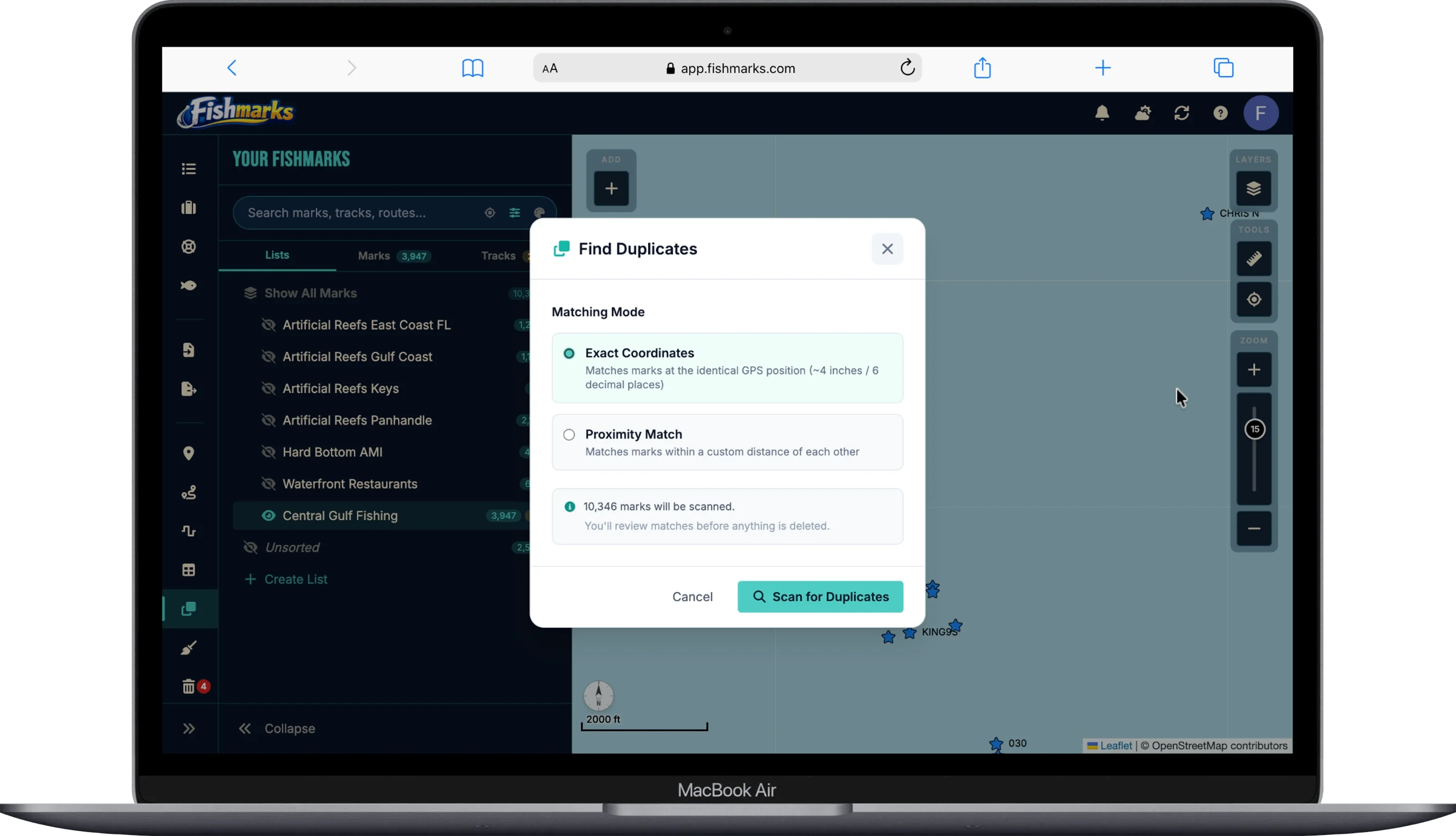Viewport: 1456px width, 836px height.
Task: Select the ruler measure tool
Action: pos(1254,259)
